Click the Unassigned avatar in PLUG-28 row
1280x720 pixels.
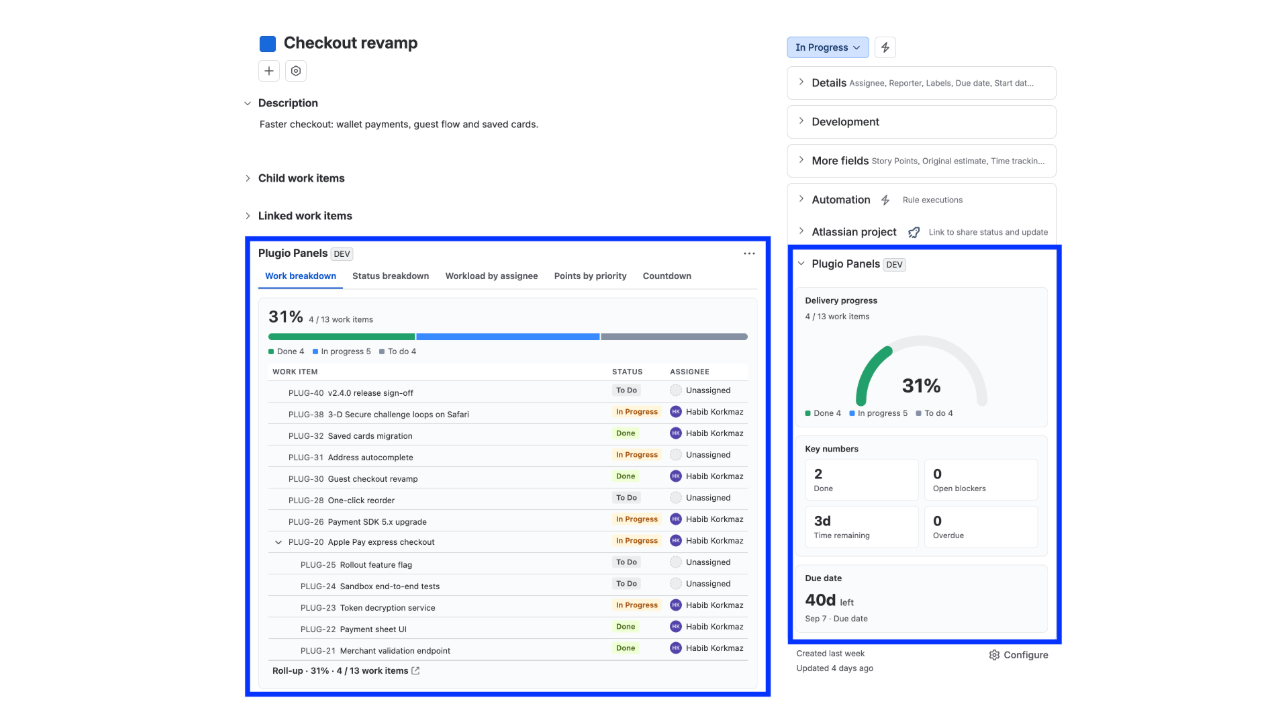676,498
